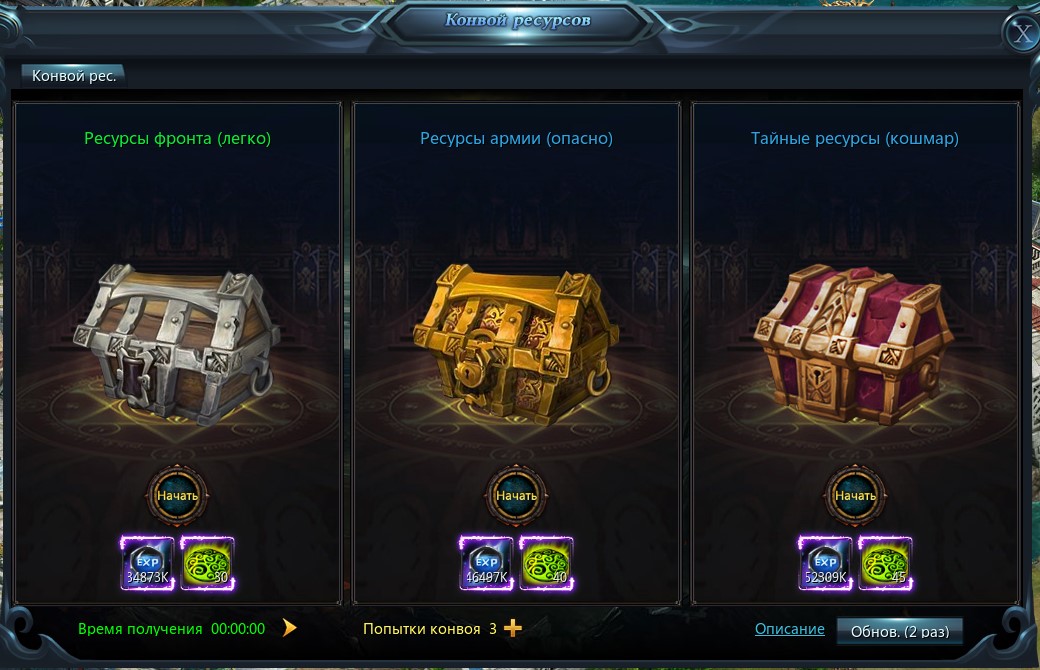Click the EXP 52309K reward icon

(x=825, y=563)
